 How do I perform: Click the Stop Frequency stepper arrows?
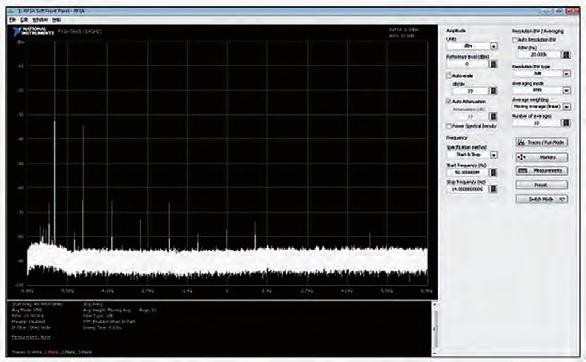(x=493, y=189)
